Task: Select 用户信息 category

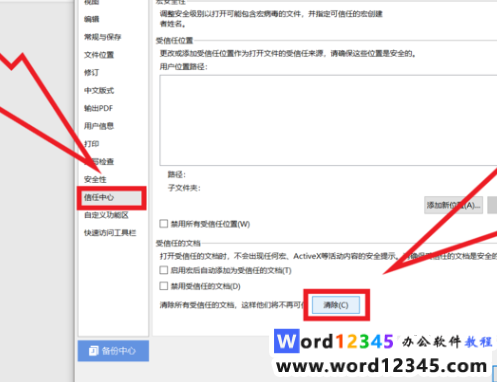Action: click(x=99, y=126)
